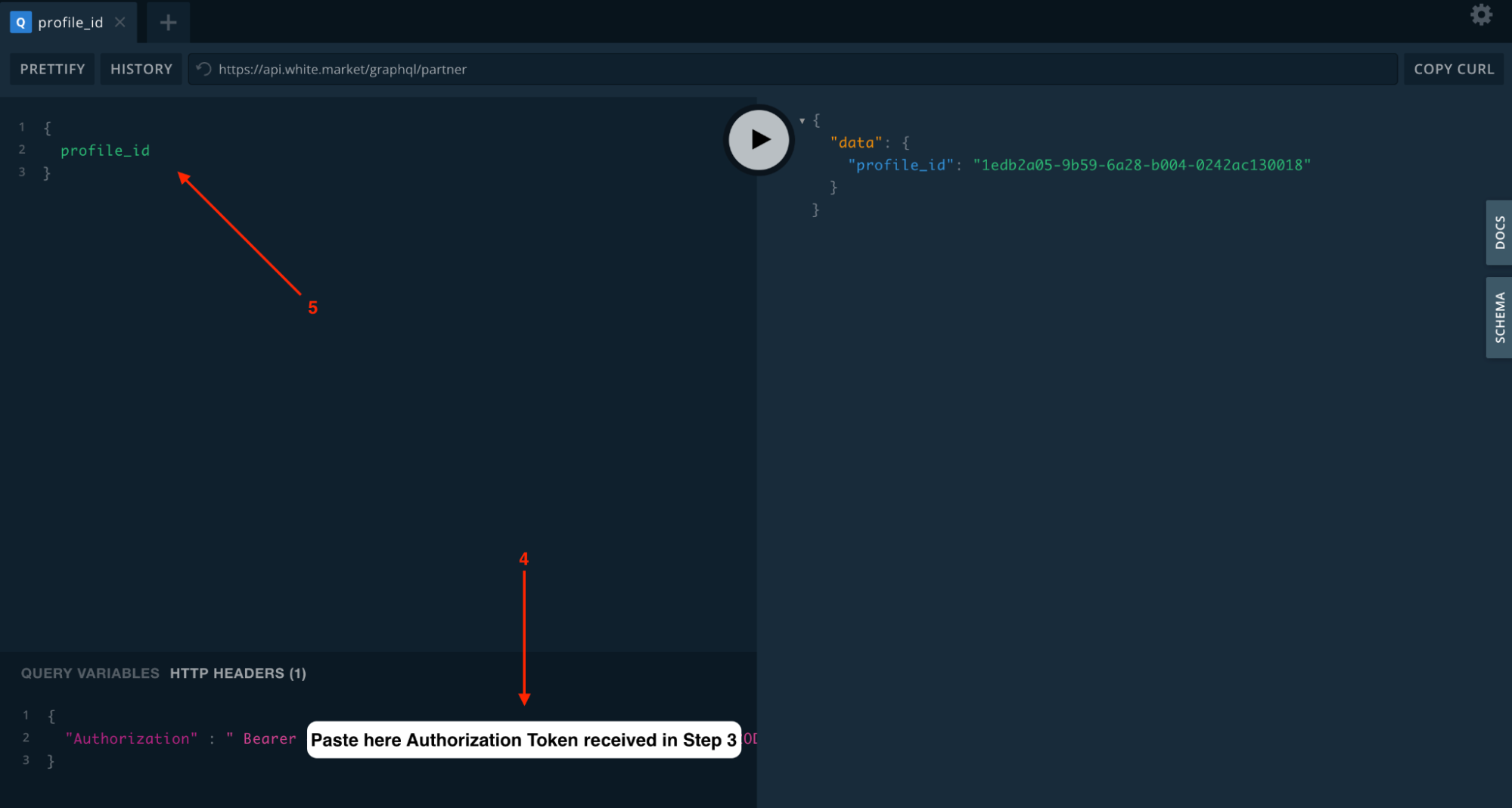Screen dimensions: 1512x808
Task: Click the closing brace on query line 3
Action: [x=47, y=172]
